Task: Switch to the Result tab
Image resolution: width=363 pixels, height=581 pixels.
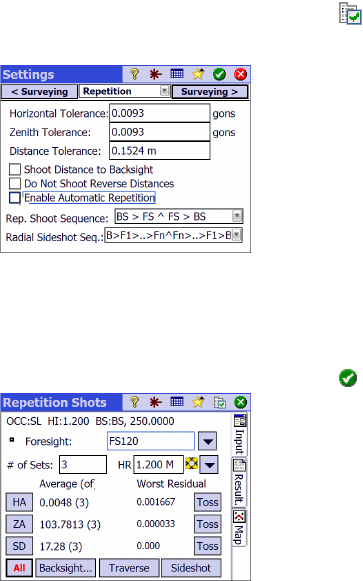Action: pos(240,482)
